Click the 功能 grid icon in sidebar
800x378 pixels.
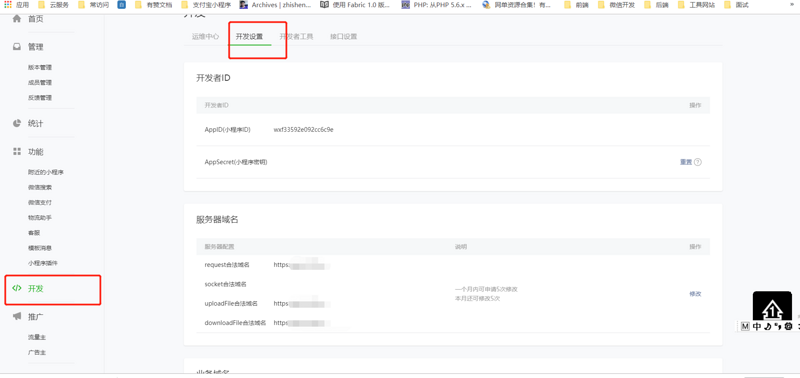(x=17, y=152)
